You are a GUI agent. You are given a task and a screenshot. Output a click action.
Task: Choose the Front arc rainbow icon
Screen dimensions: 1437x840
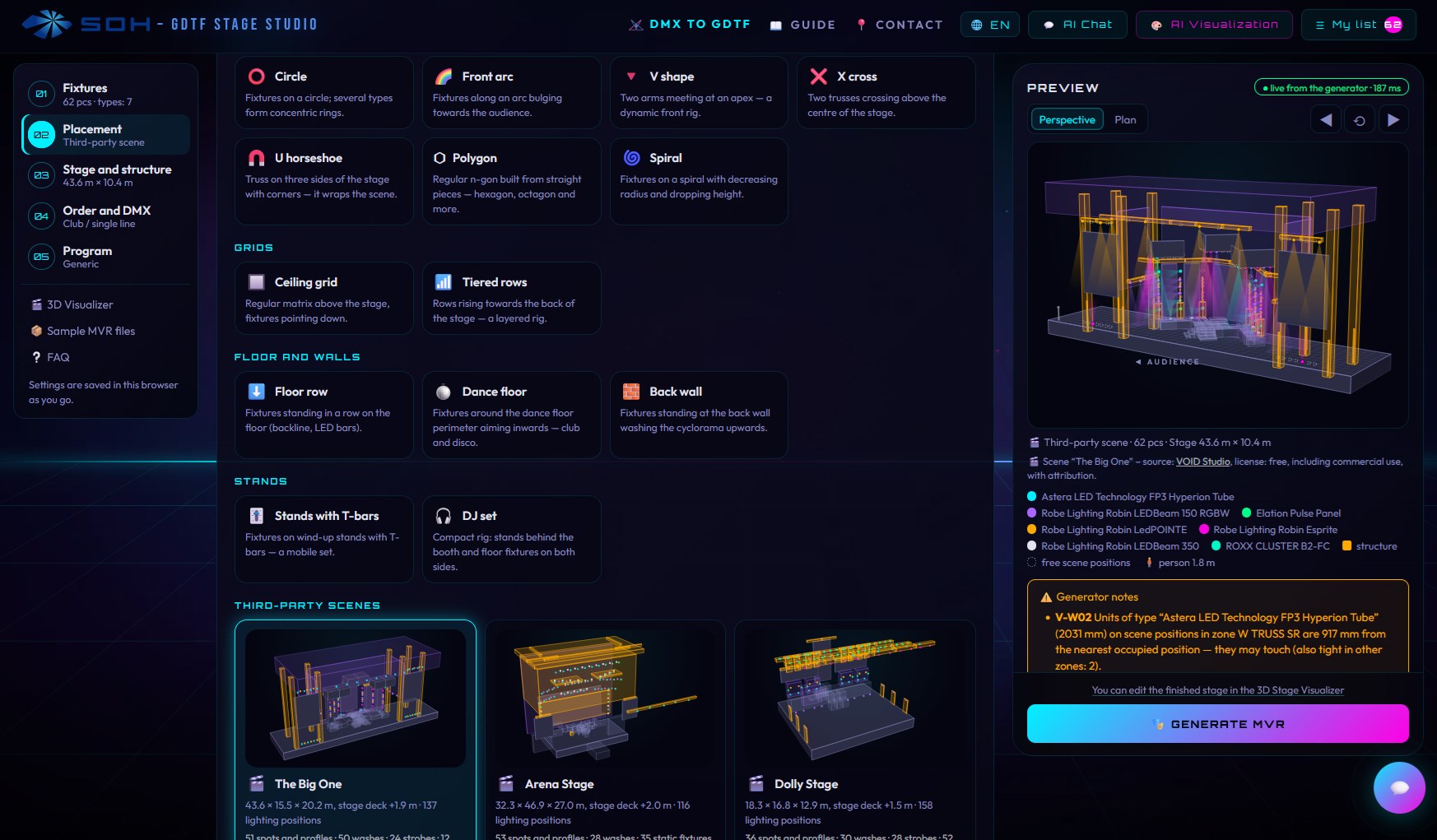[x=444, y=77]
